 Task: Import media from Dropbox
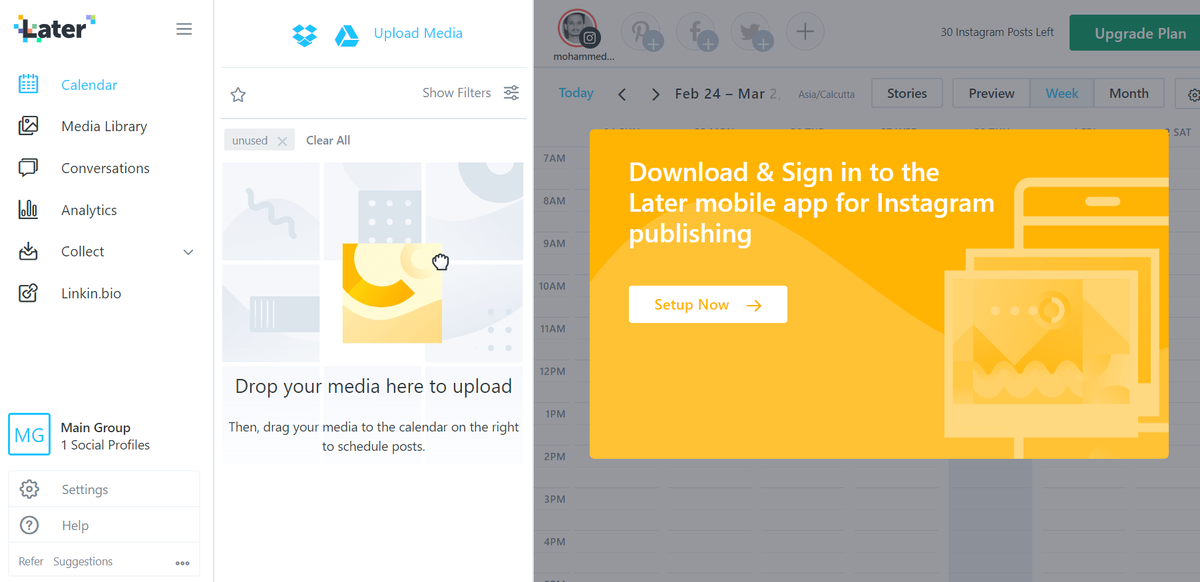304,36
